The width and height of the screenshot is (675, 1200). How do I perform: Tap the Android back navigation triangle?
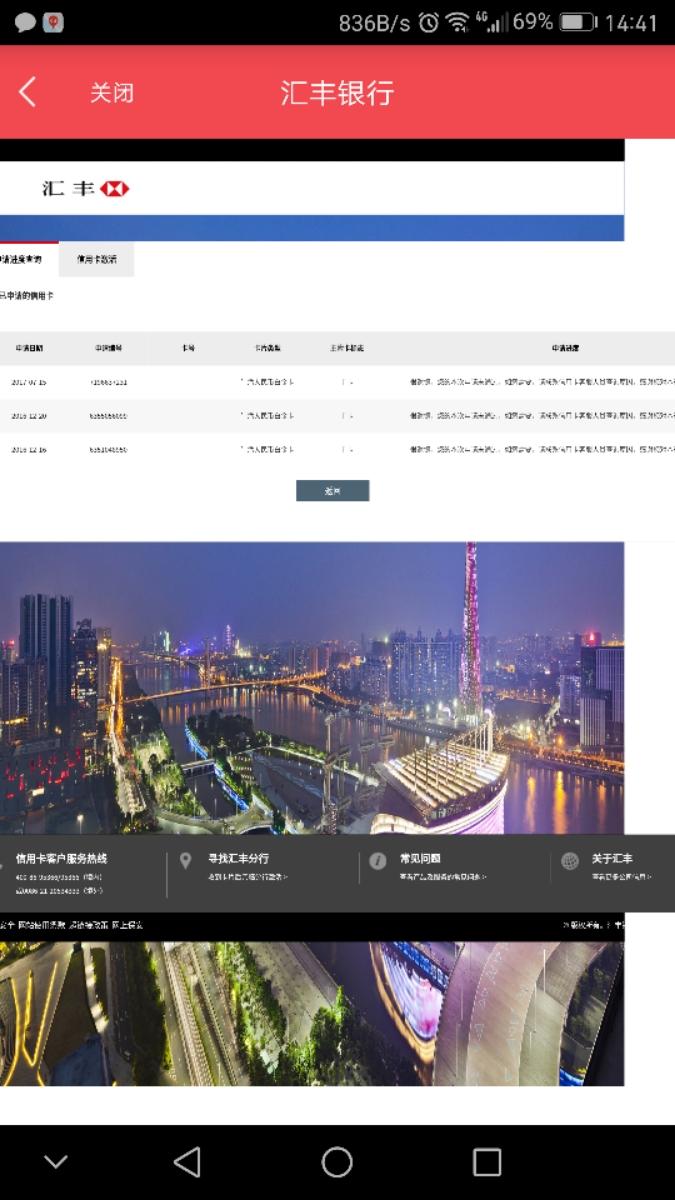(187, 1161)
